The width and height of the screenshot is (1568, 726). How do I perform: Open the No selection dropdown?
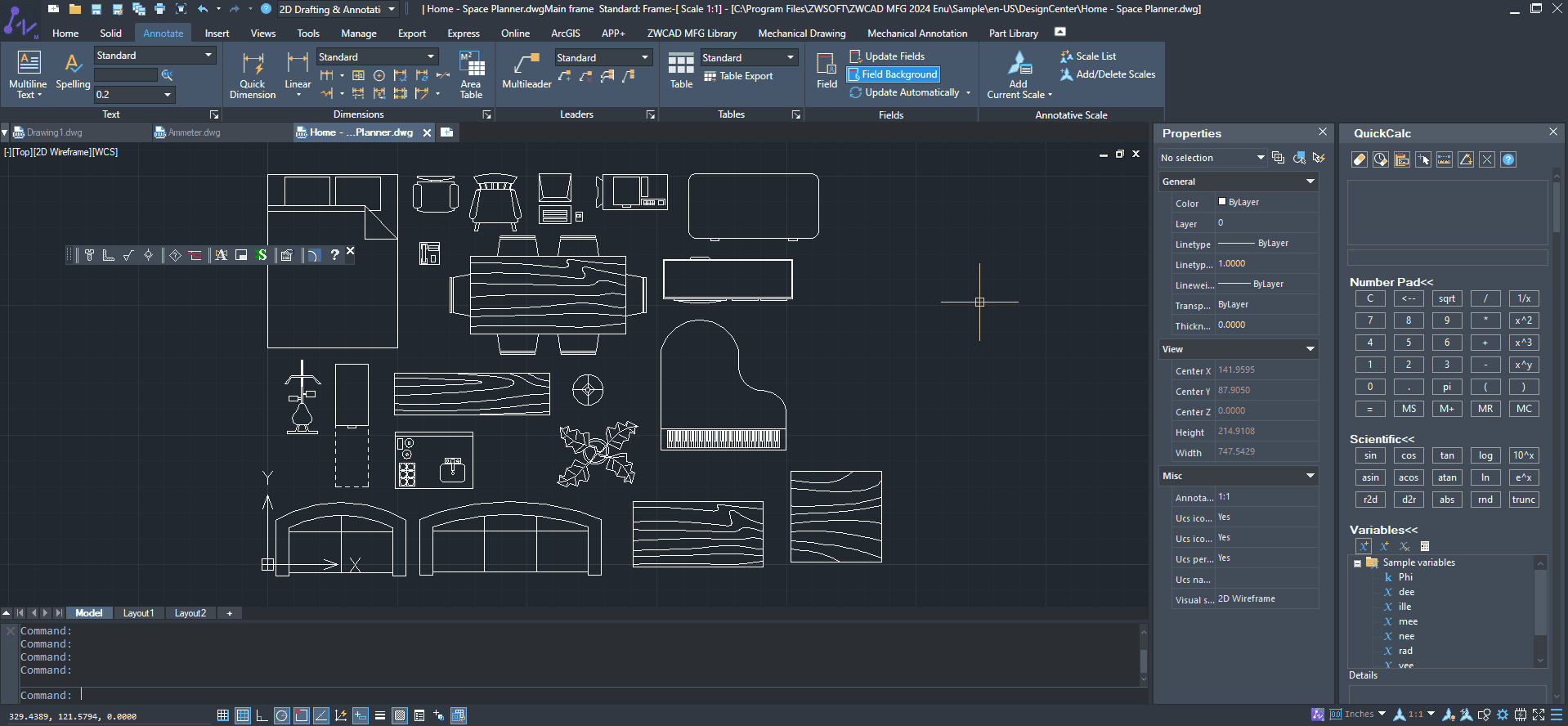coord(1212,158)
